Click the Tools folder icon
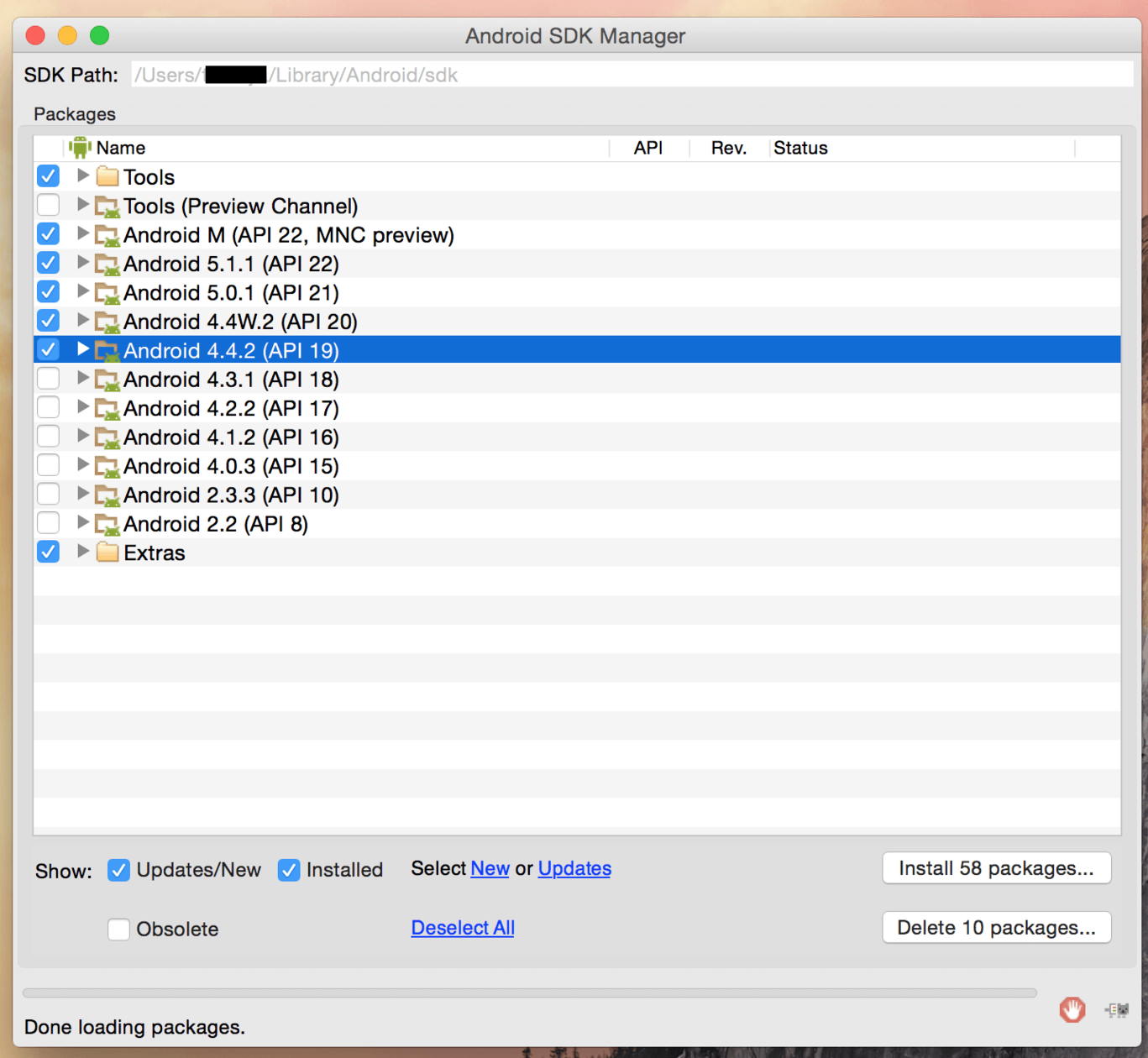The width and height of the screenshot is (1148, 1058). tap(107, 176)
